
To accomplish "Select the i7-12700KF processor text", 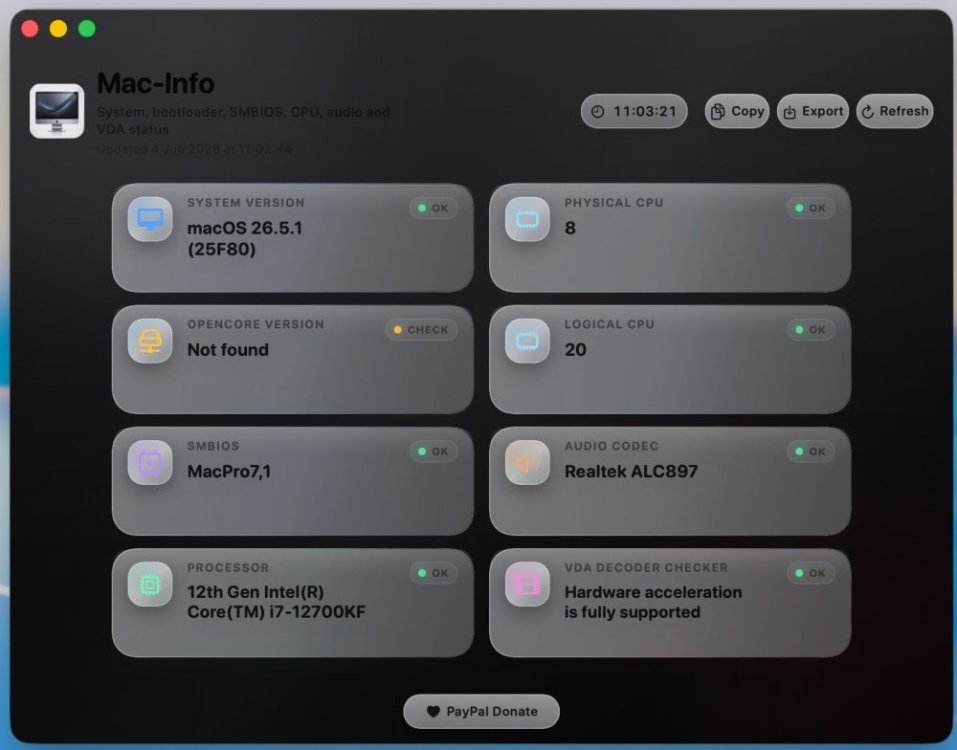I will point(276,602).
